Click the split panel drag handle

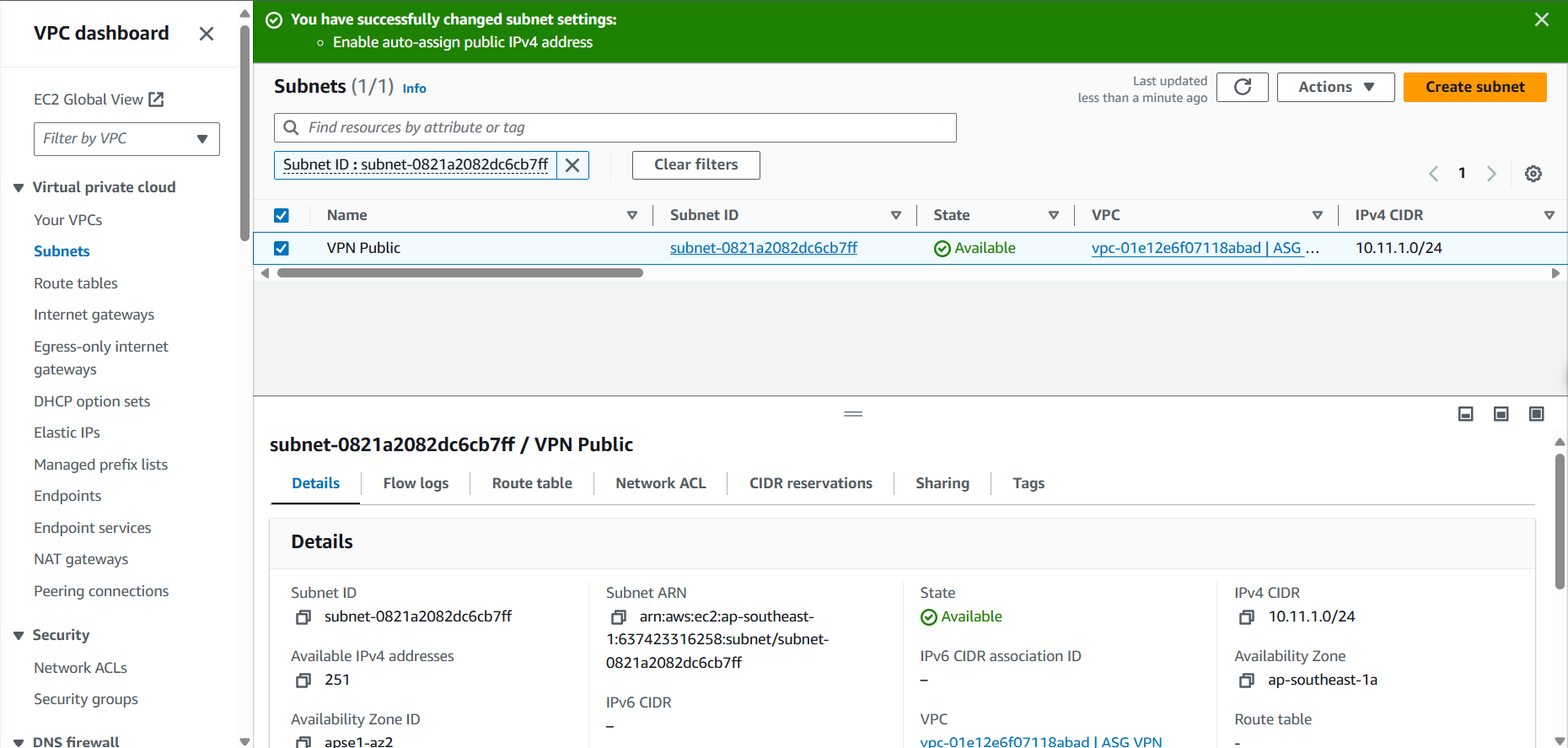point(853,414)
